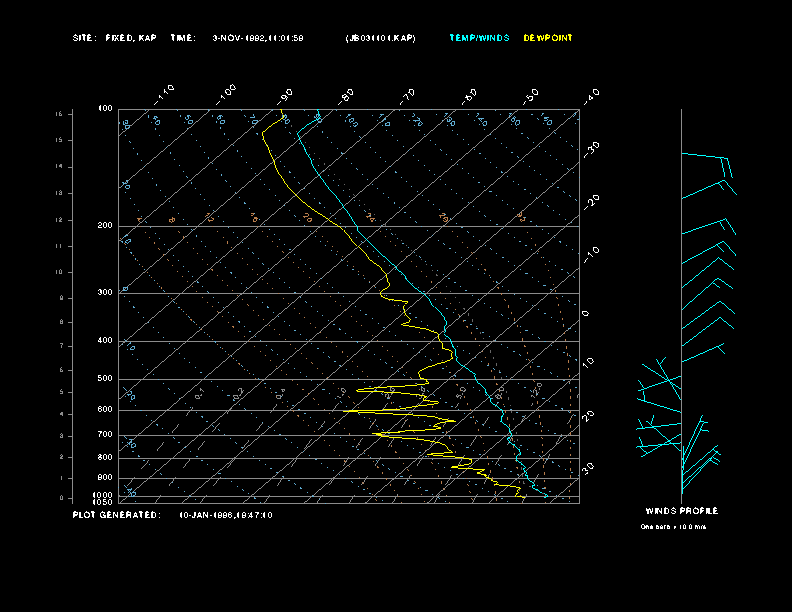Select the 'FIXED, KAP' site name

coord(131,38)
